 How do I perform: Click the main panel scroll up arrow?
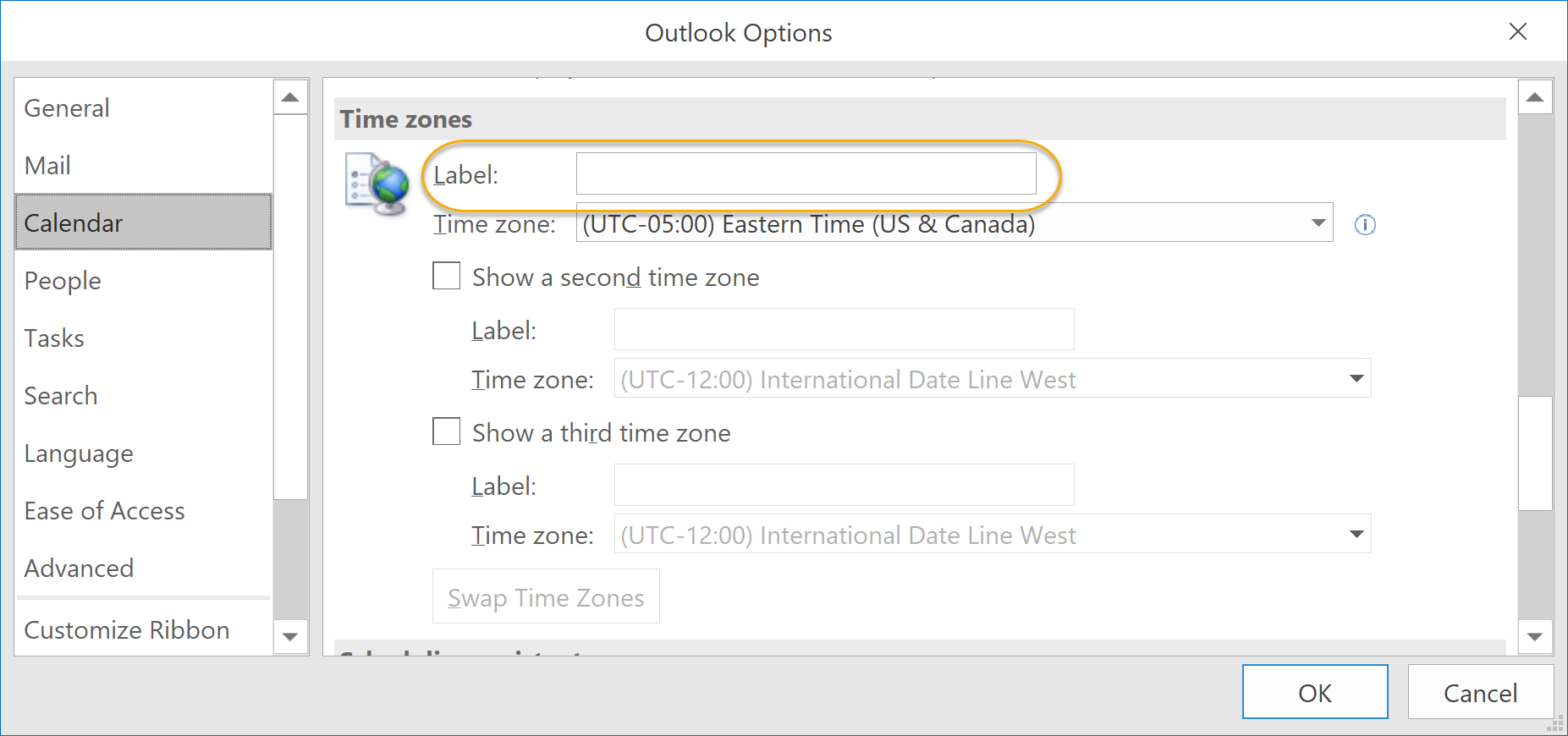click(1535, 97)
